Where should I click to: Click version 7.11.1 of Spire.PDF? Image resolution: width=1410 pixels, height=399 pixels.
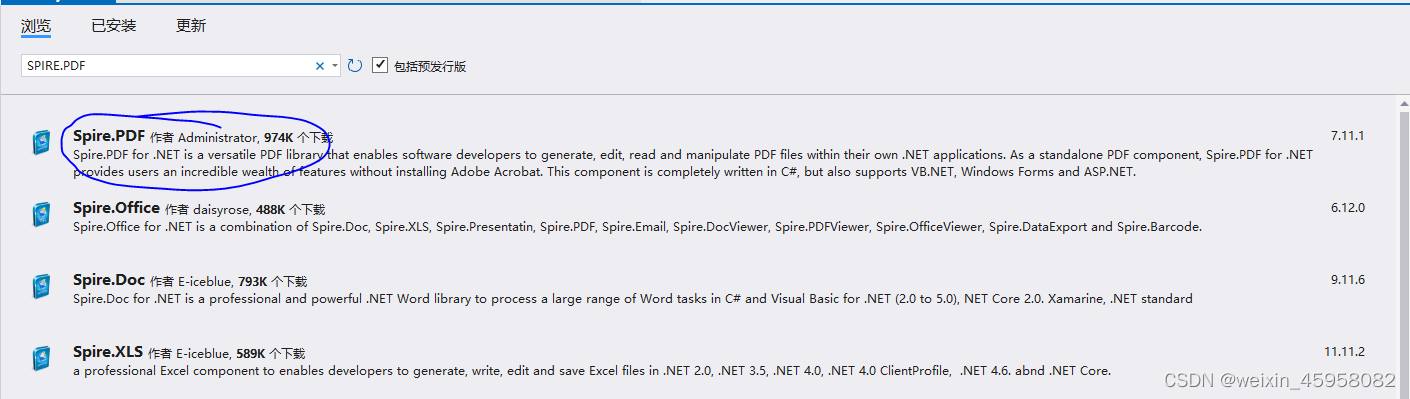tap(1347, 135)
